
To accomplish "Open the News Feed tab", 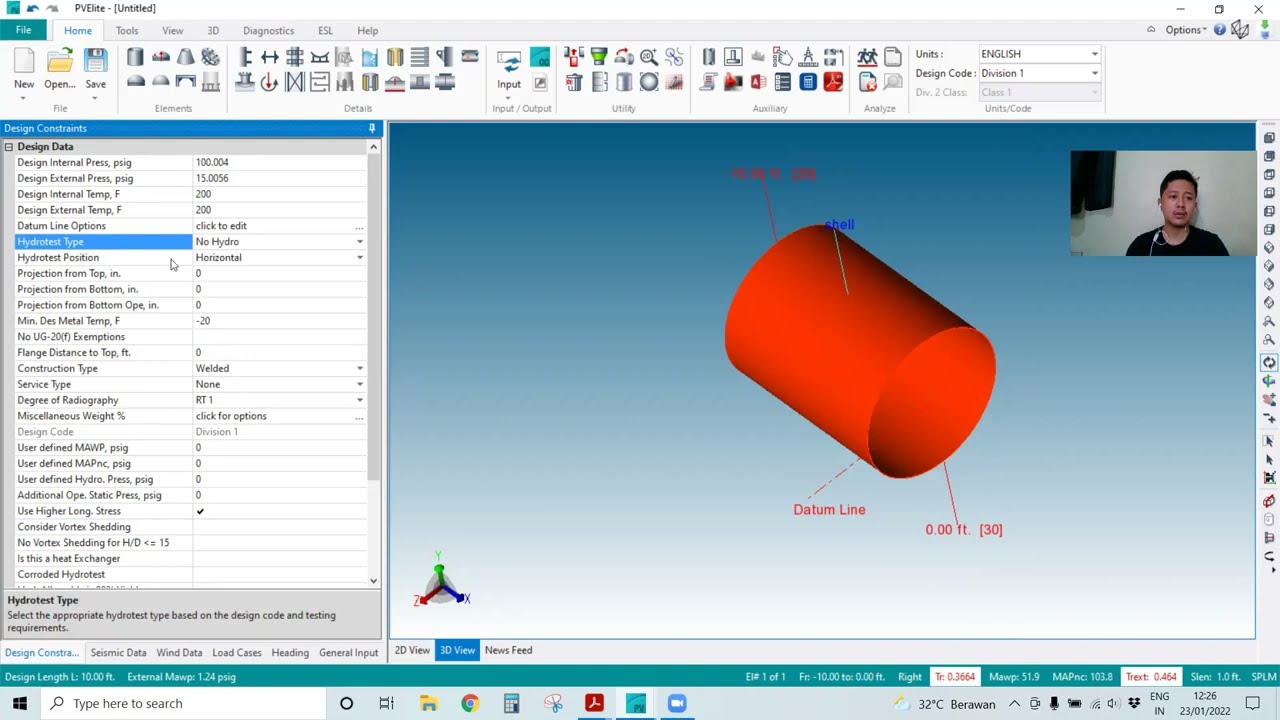I will point(508,650).
